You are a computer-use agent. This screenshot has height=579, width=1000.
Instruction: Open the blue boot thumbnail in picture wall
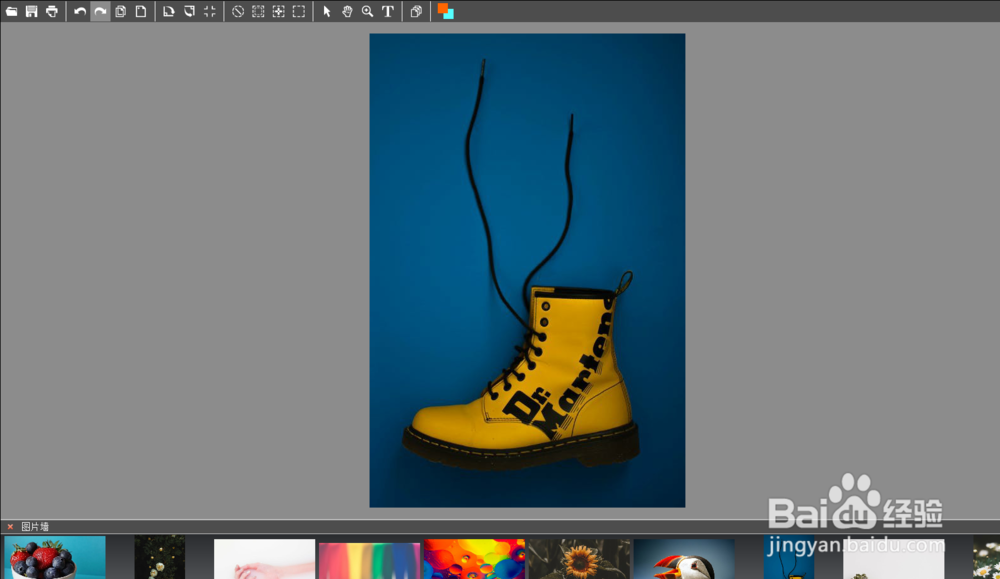point(789,557)
